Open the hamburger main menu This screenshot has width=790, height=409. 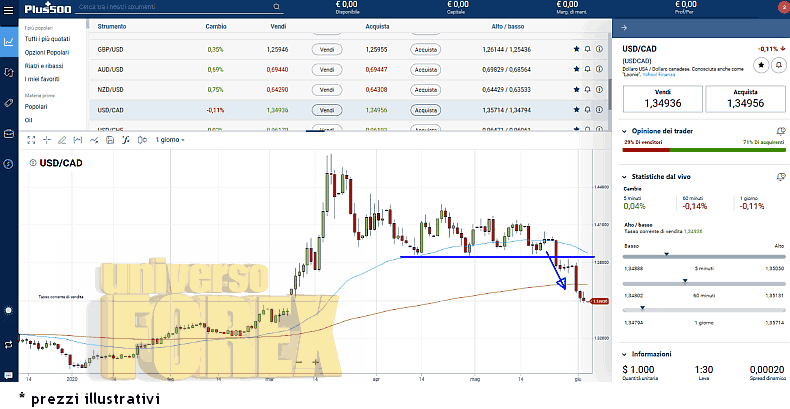(9, 10)
